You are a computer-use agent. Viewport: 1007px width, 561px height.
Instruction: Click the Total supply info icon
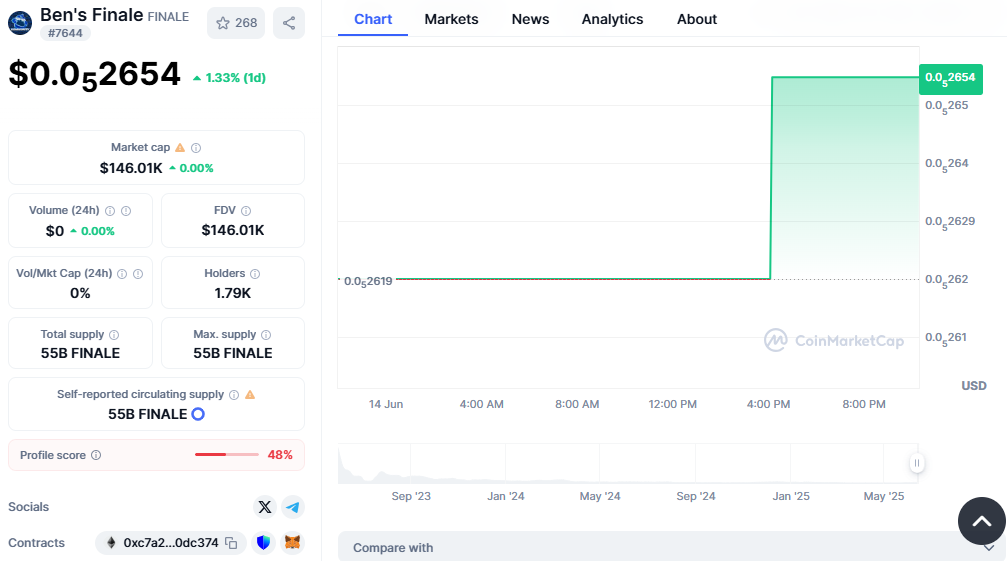pos(114,334)
